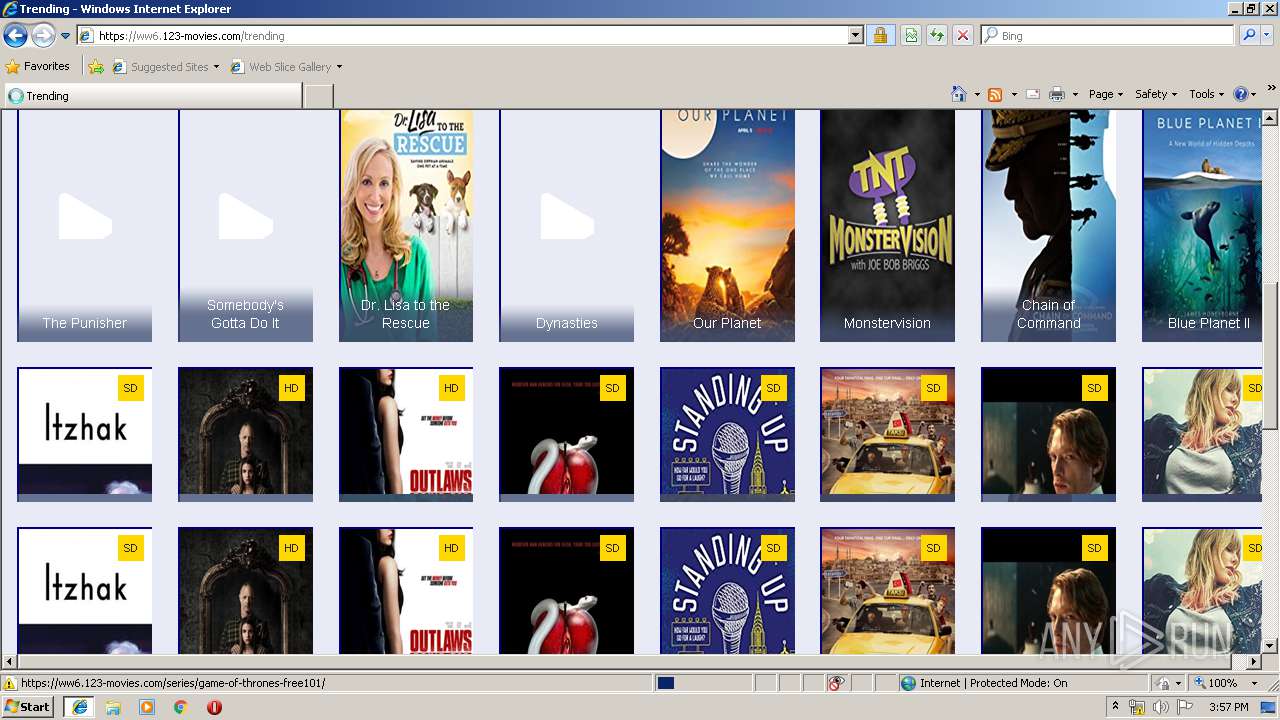Click the horizontal scrollbar left arrow
The width and height of the screenshot is (1280, 720).
(x=9, y=662)
